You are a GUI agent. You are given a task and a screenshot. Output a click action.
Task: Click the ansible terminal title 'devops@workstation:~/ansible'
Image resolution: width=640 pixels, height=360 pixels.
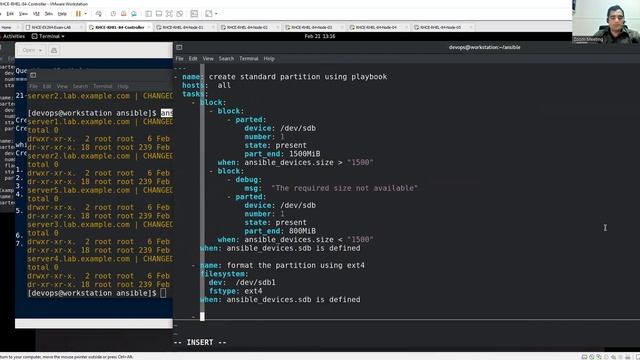pos(484,47)
